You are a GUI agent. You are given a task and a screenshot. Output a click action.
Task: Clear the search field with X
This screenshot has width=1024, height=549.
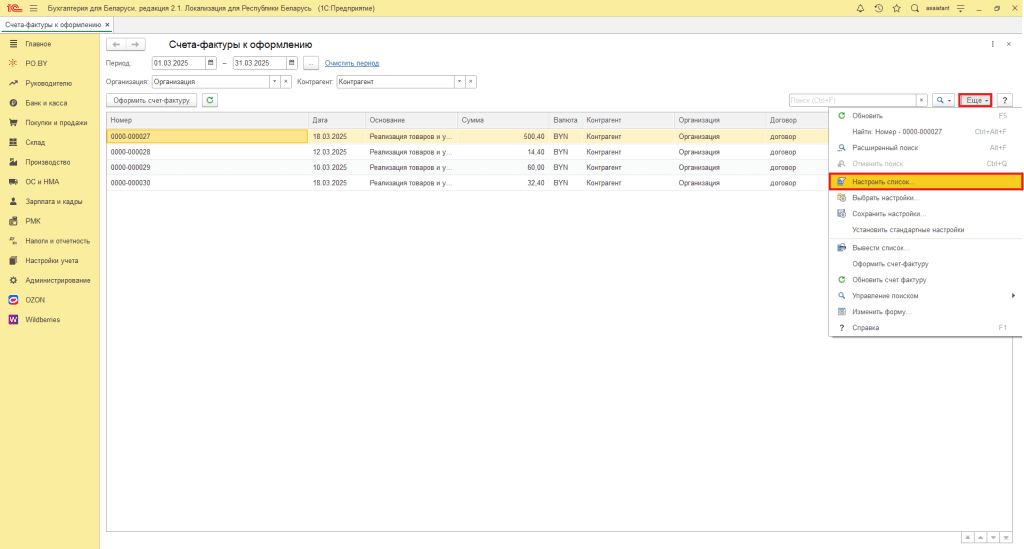tap(921, 101)
